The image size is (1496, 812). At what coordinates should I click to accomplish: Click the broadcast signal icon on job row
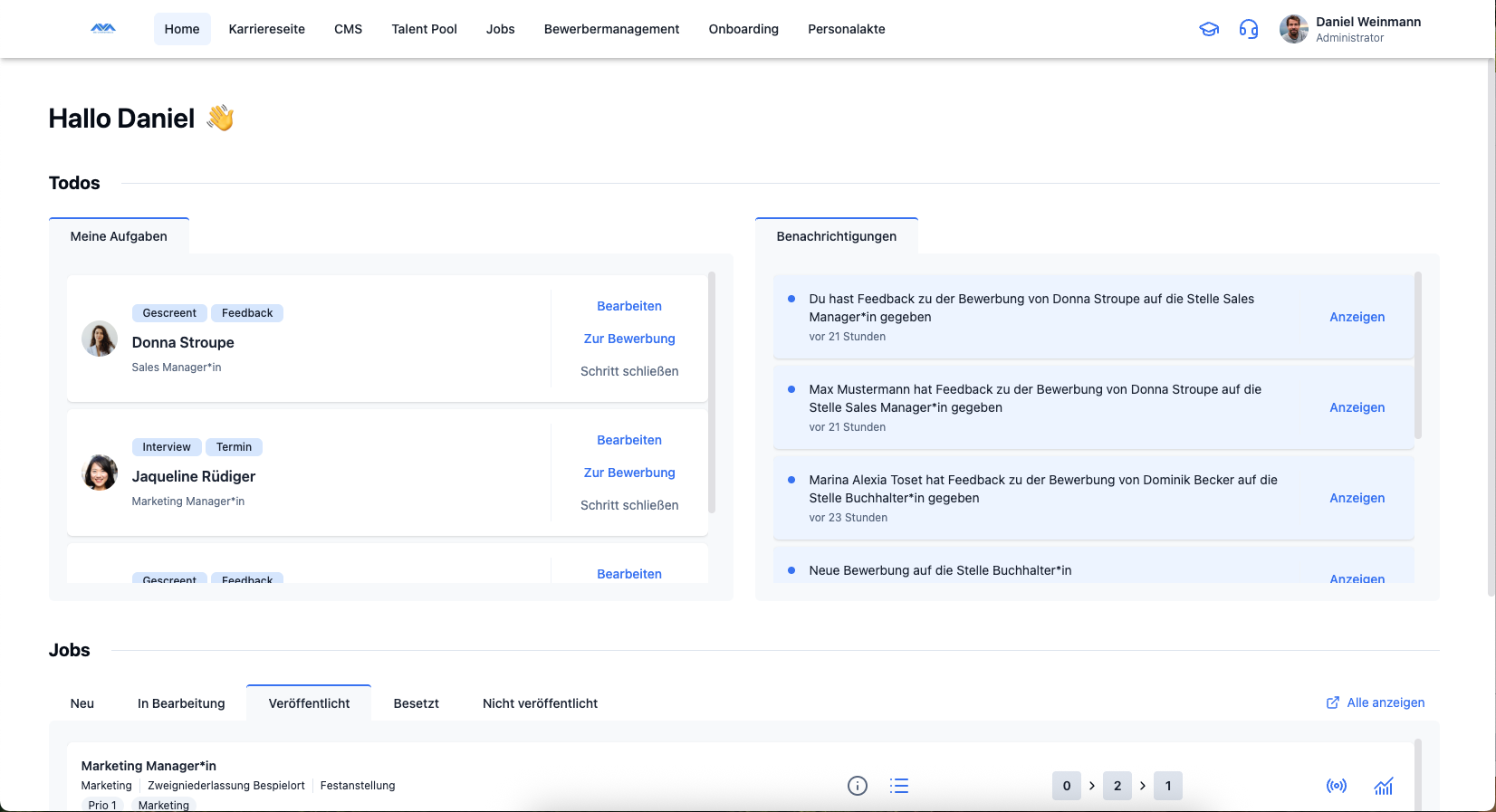[x=1336, y=786]
